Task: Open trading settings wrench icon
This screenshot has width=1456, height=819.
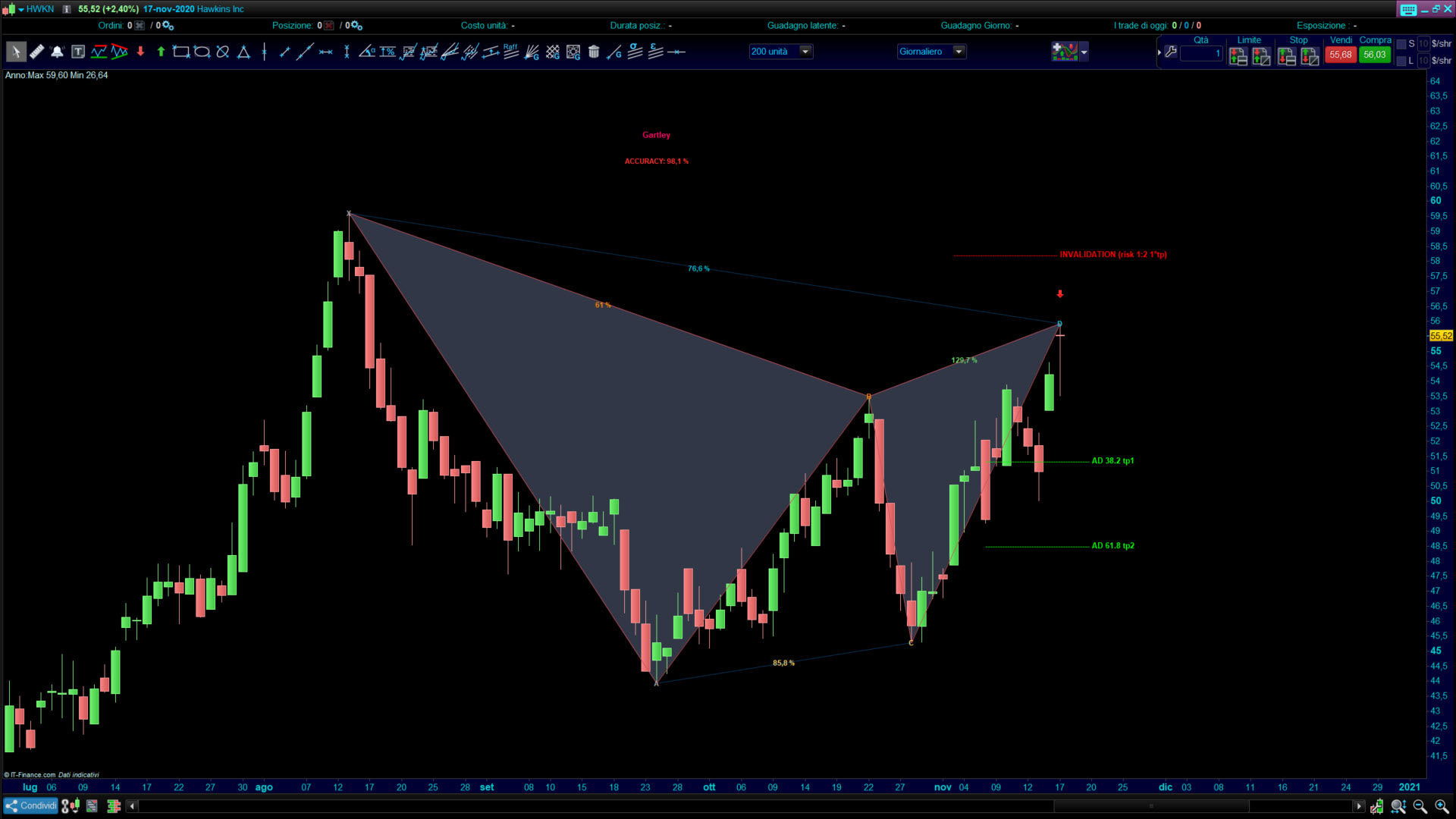Action: (1171, 52)
